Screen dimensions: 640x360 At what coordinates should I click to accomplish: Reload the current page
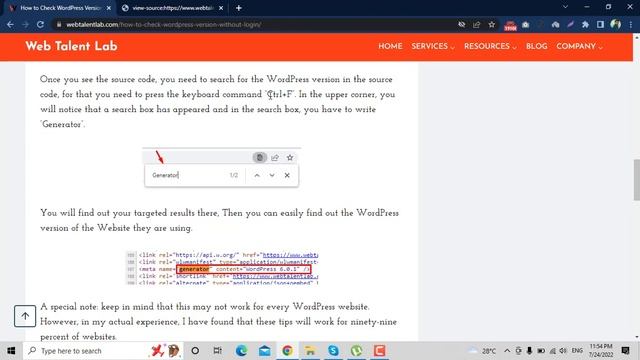pyautogui.click(x=40, y=24)
